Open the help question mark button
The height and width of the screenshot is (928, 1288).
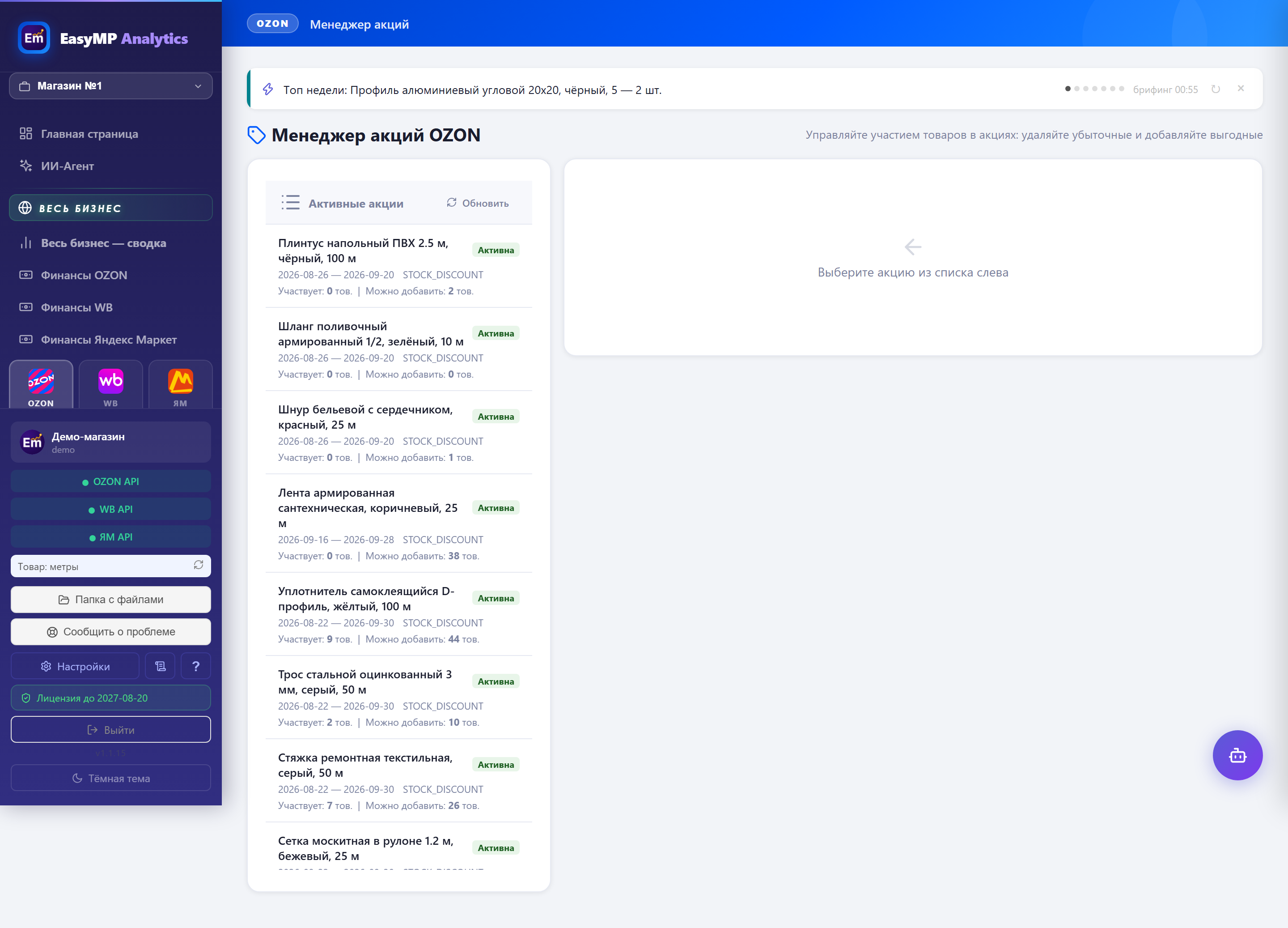point(196,666)
